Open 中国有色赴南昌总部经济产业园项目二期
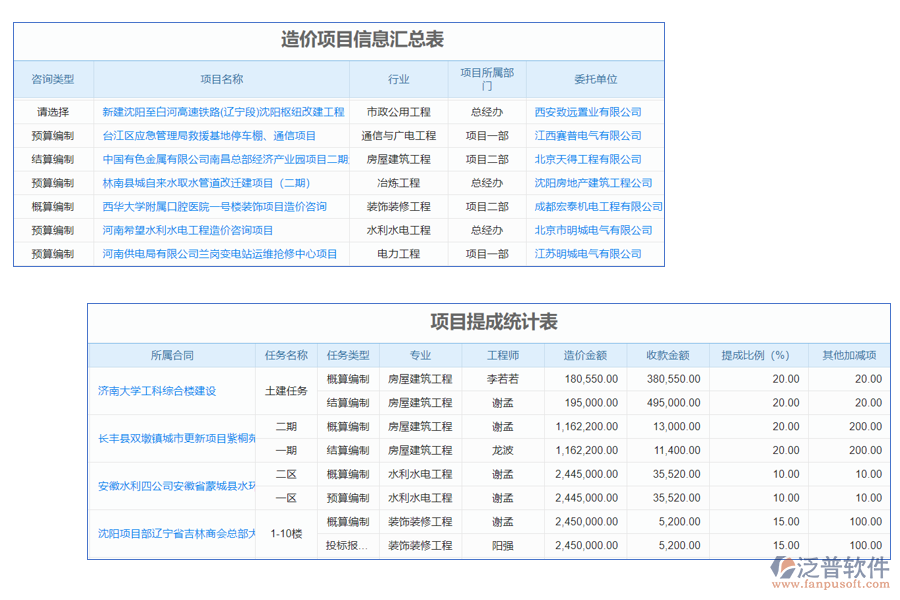The image size is (900, 600). pos(222,159)
